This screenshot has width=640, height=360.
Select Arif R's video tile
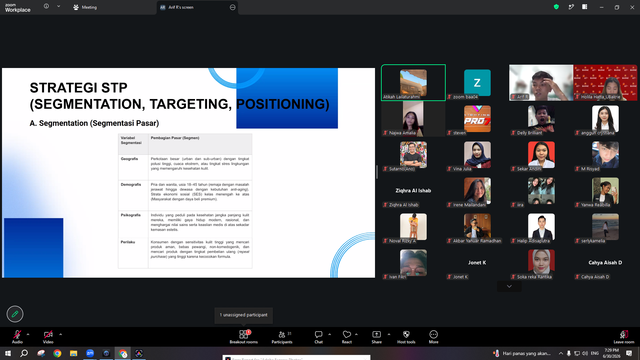coord(541,82)
